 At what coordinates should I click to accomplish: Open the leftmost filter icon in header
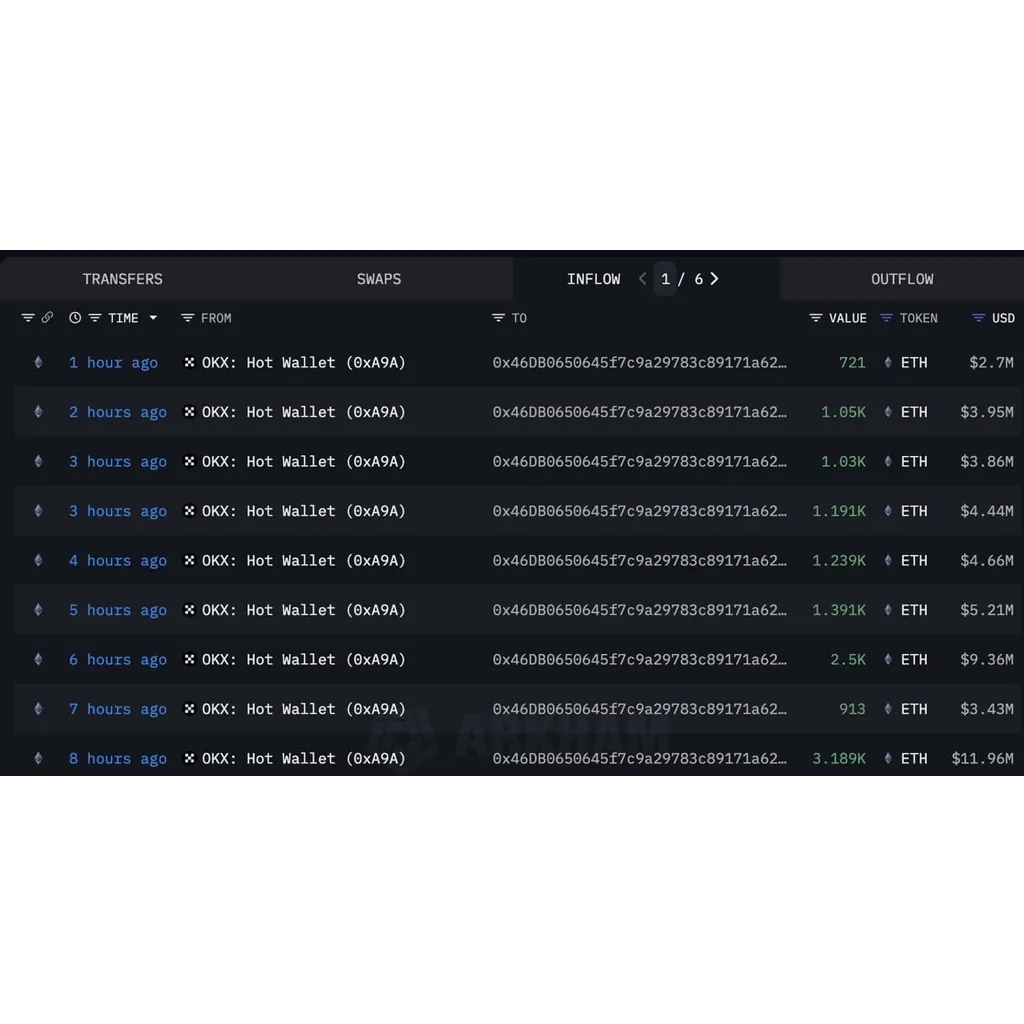pos(27,318)
